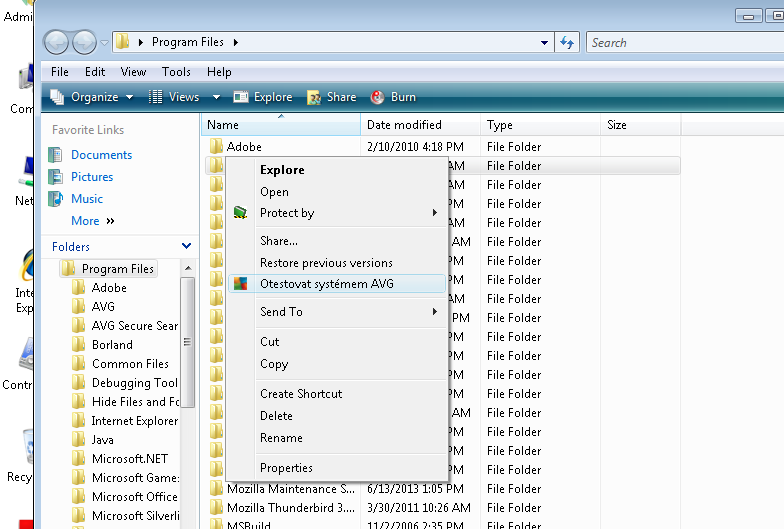Viewport: 784px width, 529px height.
Task: Click the Forward navigation arrow button
Action: coord(84,42)
